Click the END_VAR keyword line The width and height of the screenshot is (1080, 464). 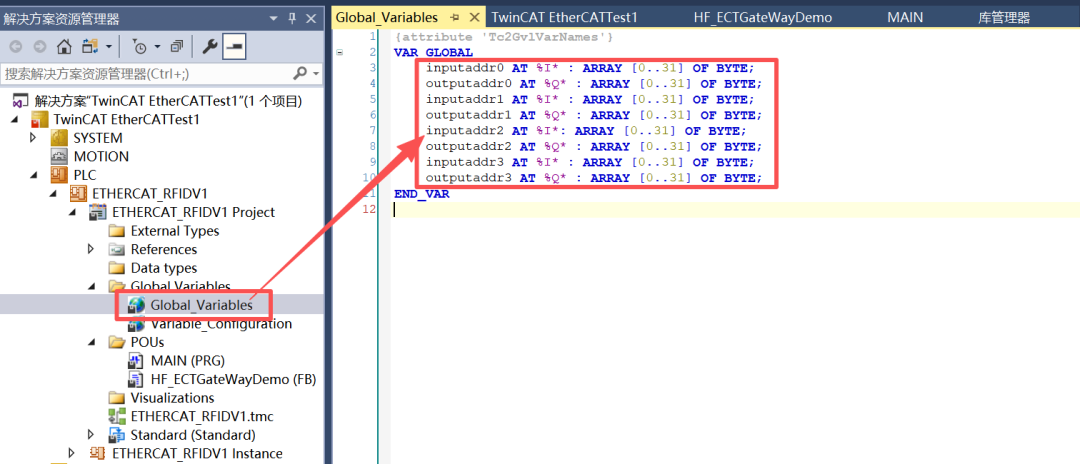point(422,194)
